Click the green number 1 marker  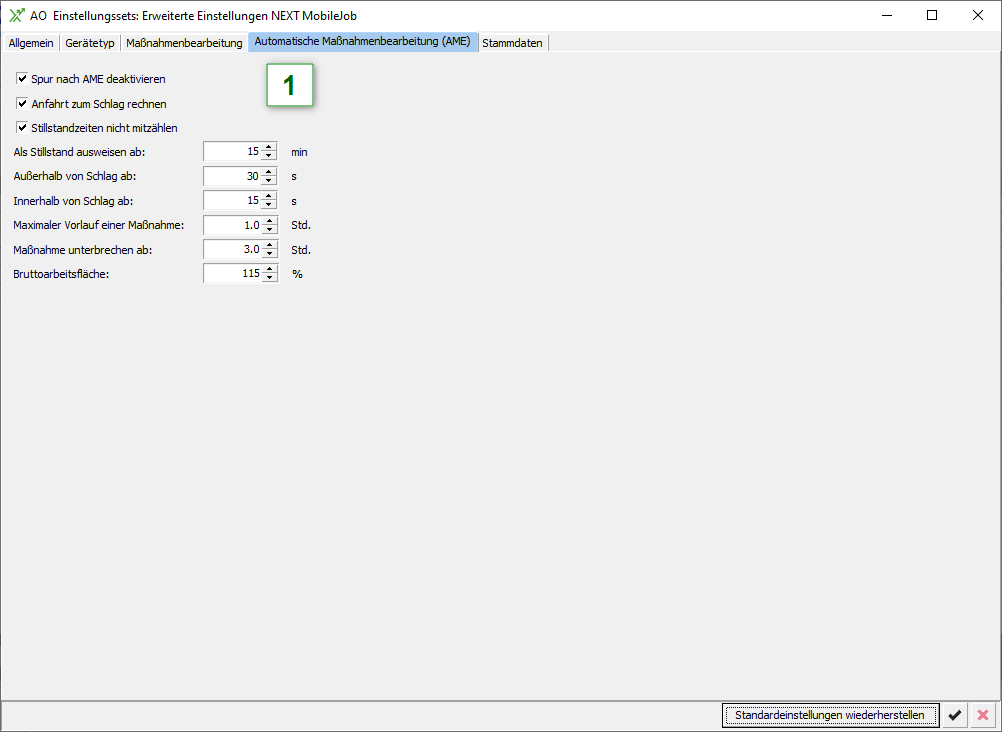(289, 86)
